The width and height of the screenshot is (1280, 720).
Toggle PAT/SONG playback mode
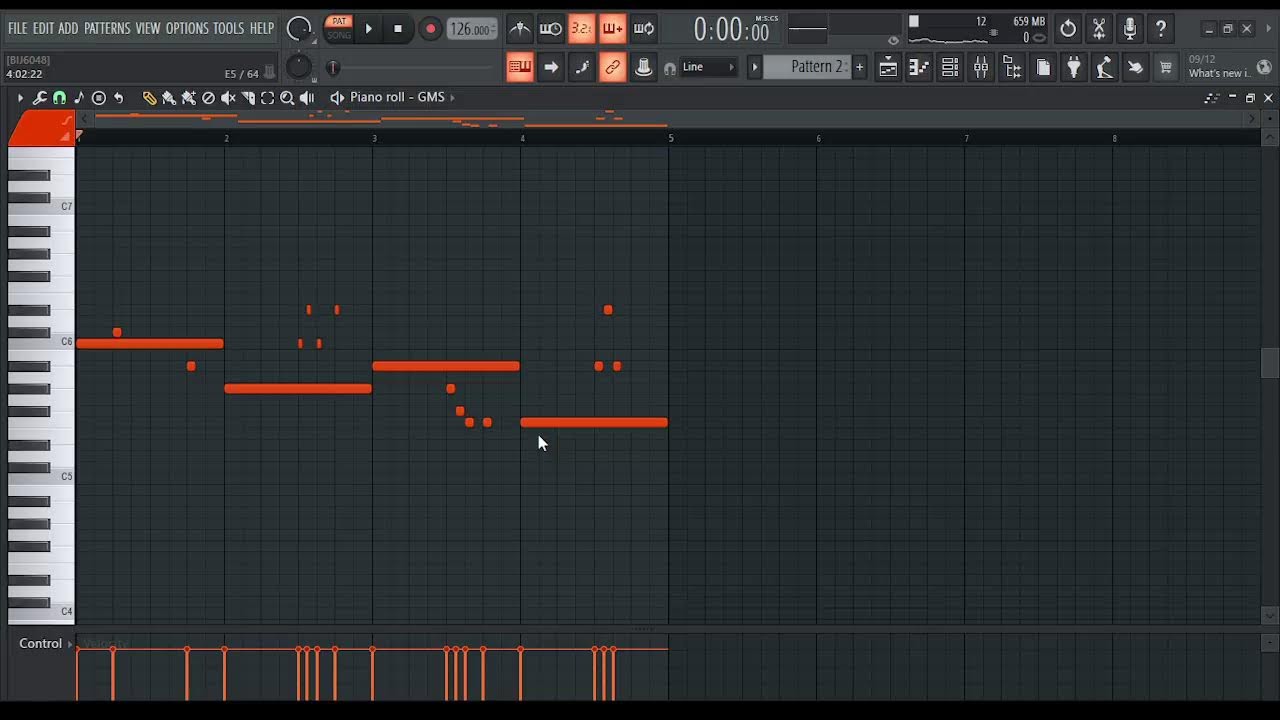340,28
